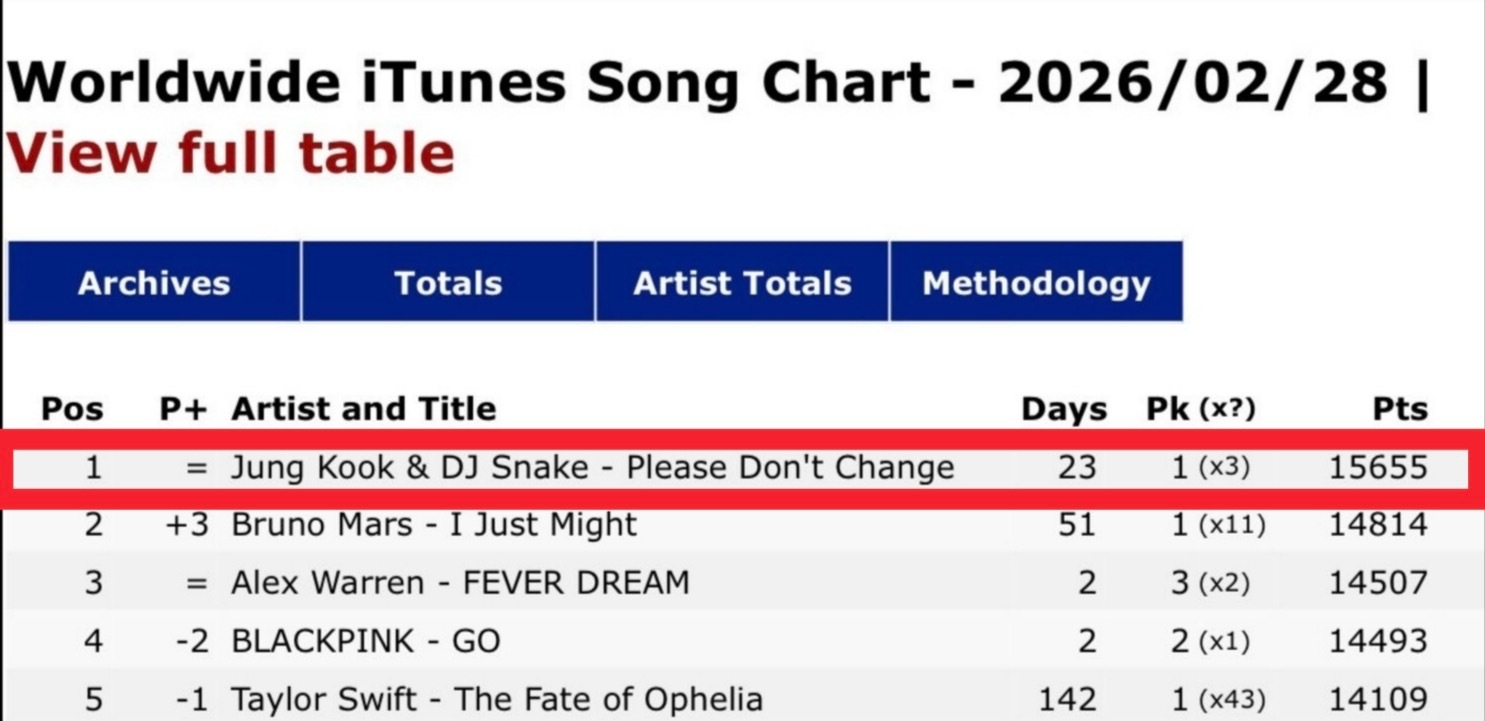The width and height of the screenshot is (1485, 721).
Task: Click the Pos column header
Action: point(72,409)
